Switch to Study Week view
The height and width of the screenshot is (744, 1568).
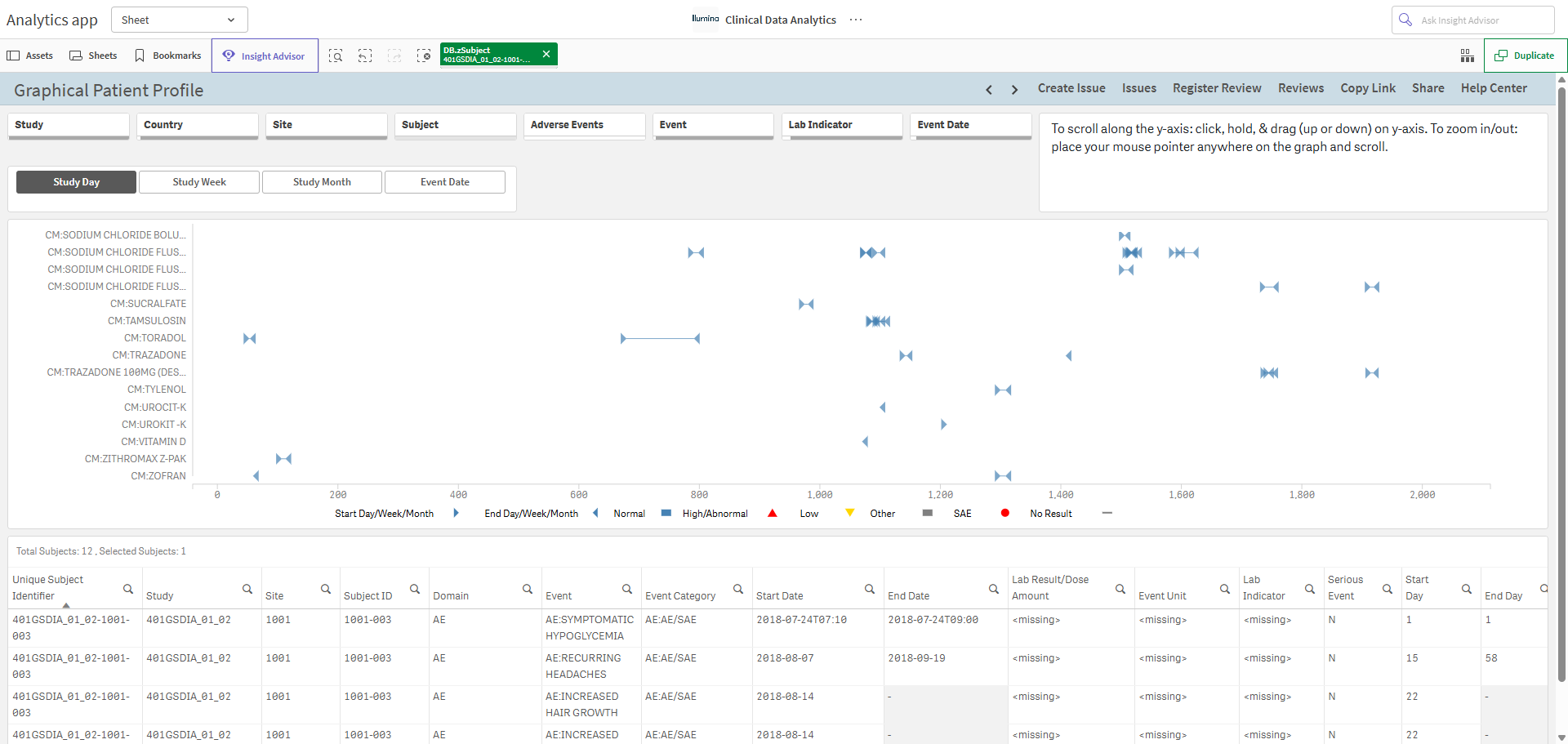pyautogui.click(x=199, y=182)
